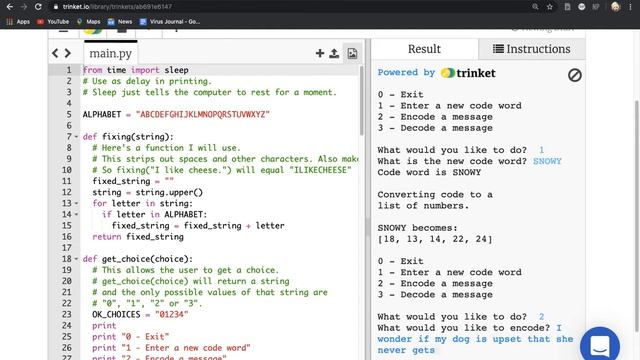Switch to the Instructions tab
640x360 pixels.
pyautogui.click(x=531, y=49)
